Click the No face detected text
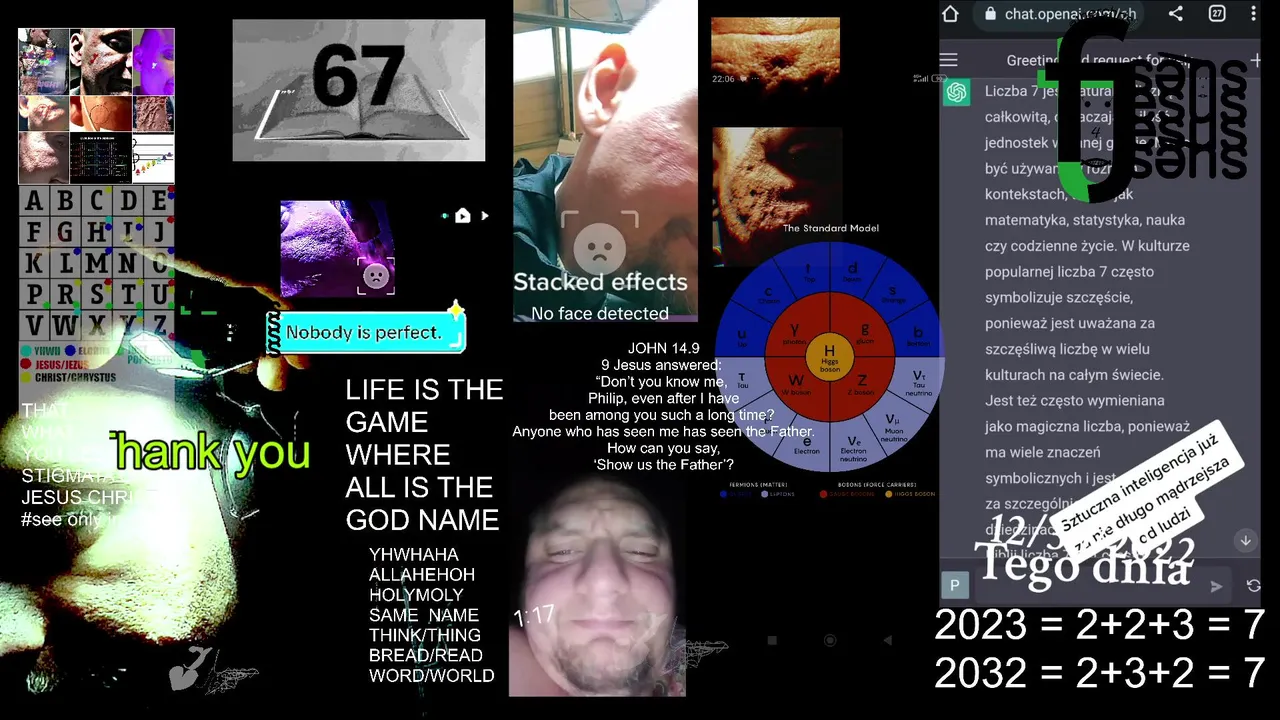Viewport: 1280px width, 720px height. 600,313
